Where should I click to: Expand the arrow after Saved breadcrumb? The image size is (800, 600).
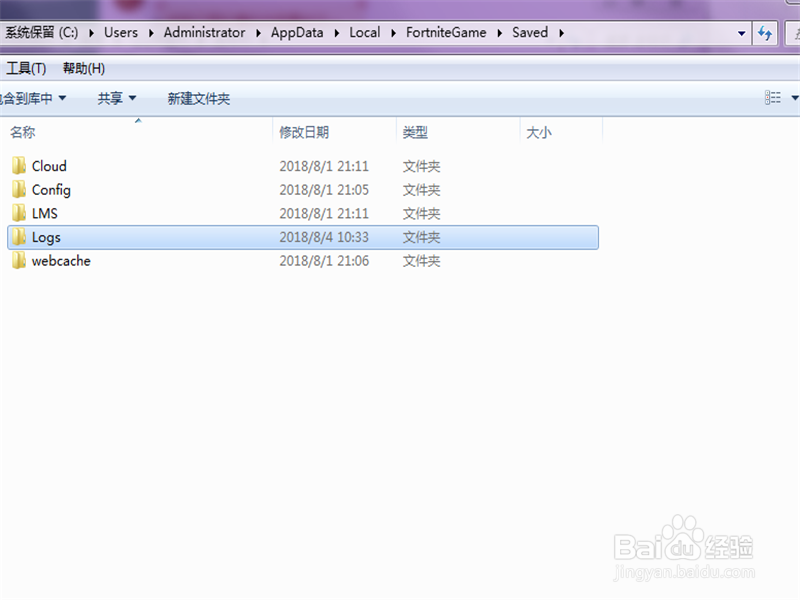tap(561, 33)
